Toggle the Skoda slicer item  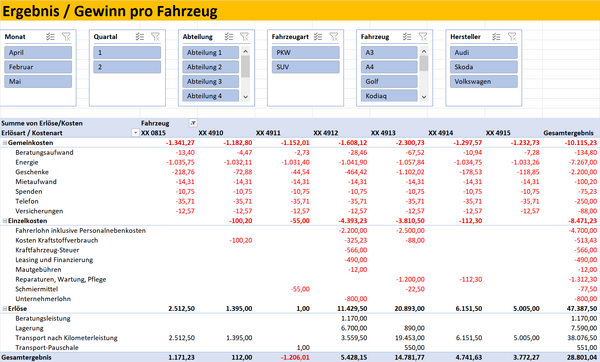pos(484,67)
